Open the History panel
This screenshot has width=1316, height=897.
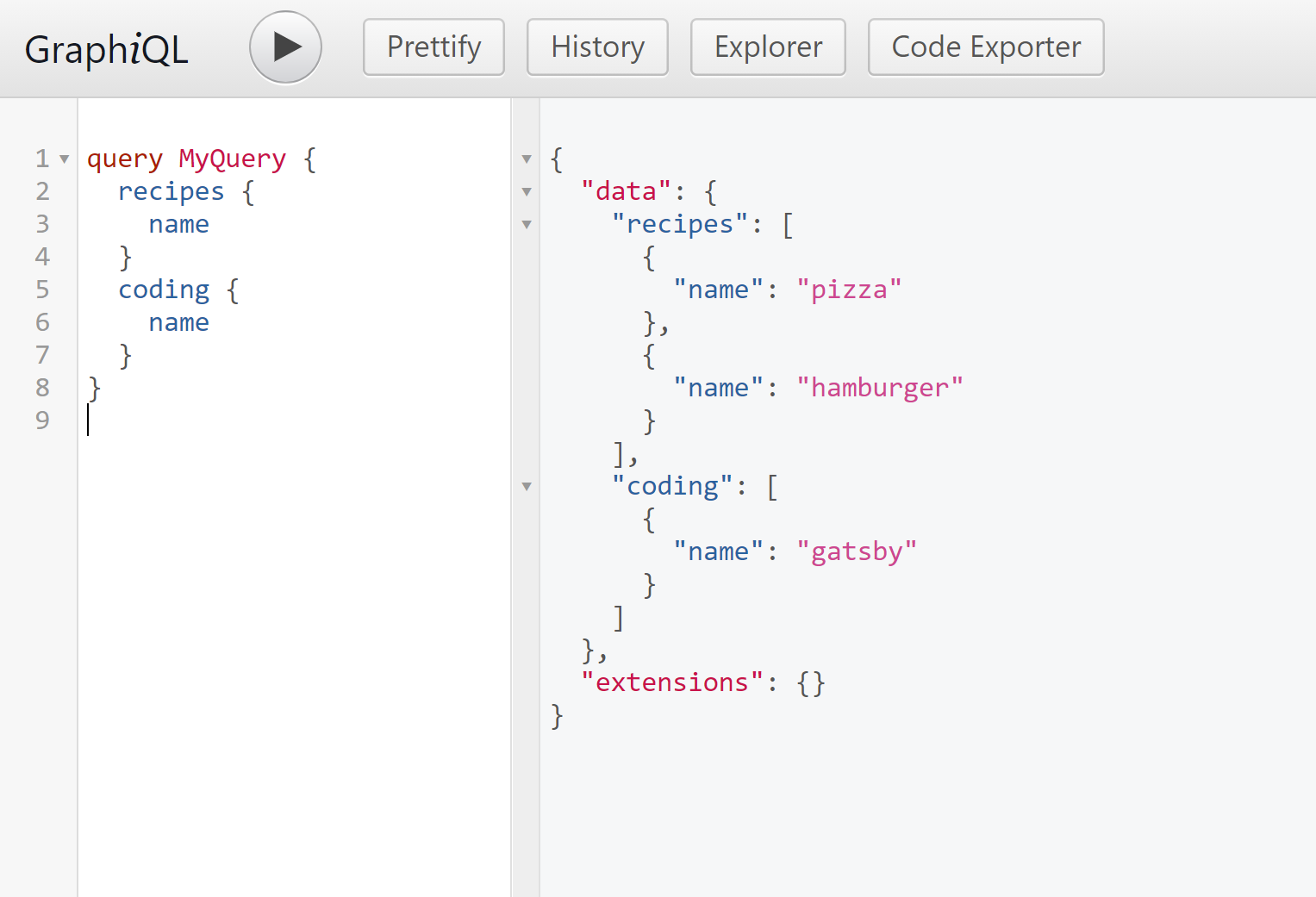click(597, 47)
